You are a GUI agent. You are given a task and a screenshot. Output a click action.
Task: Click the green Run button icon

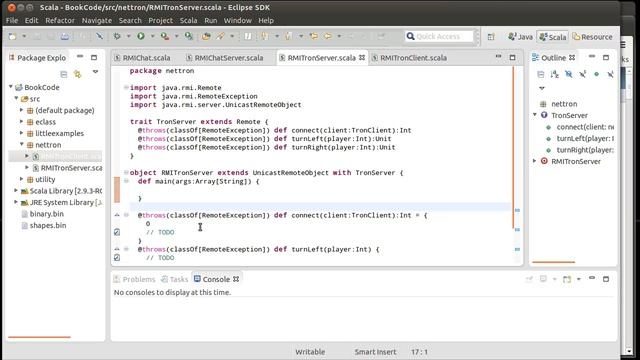point(141,37)
